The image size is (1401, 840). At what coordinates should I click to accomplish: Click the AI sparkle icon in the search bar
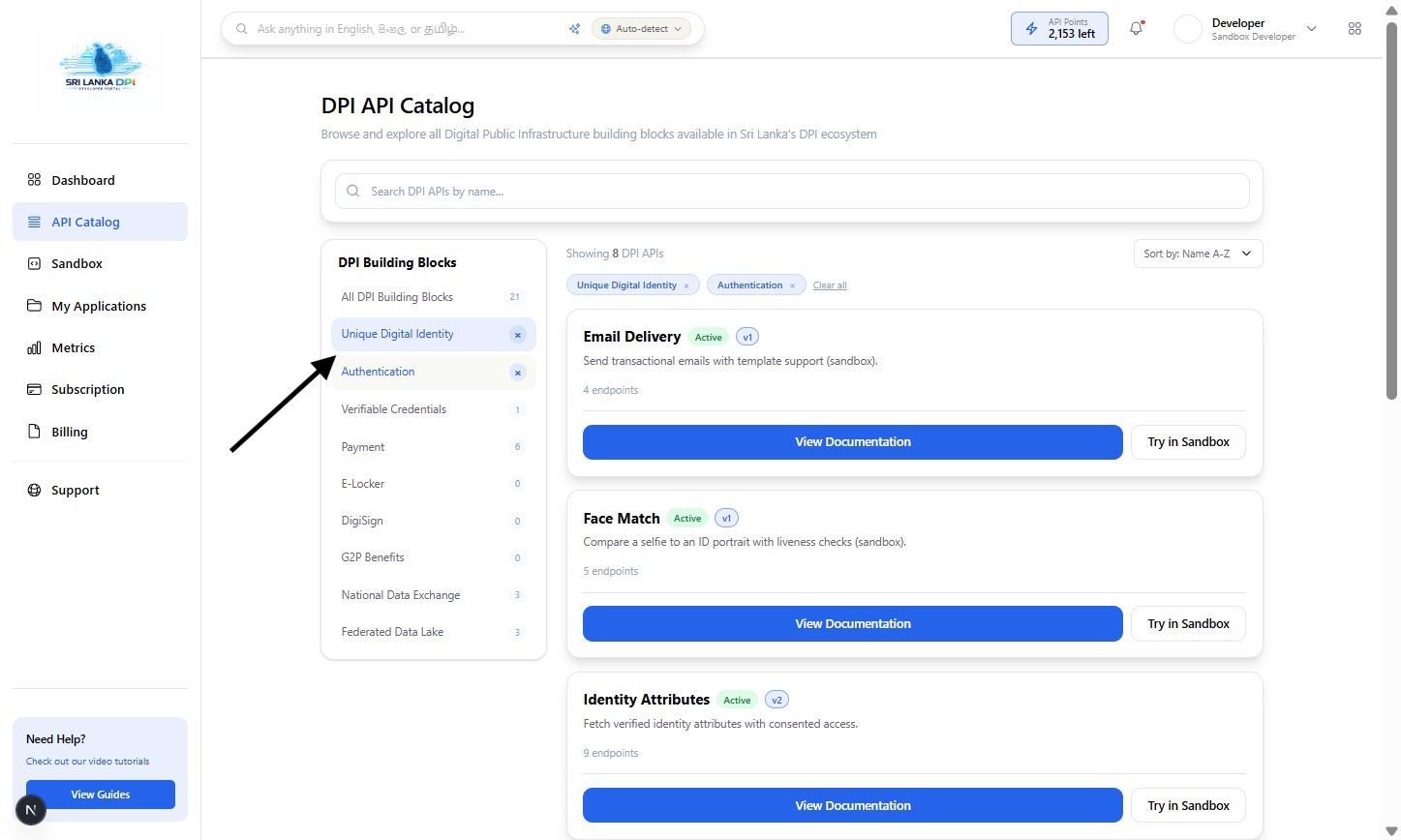click(x=574, y=29)
